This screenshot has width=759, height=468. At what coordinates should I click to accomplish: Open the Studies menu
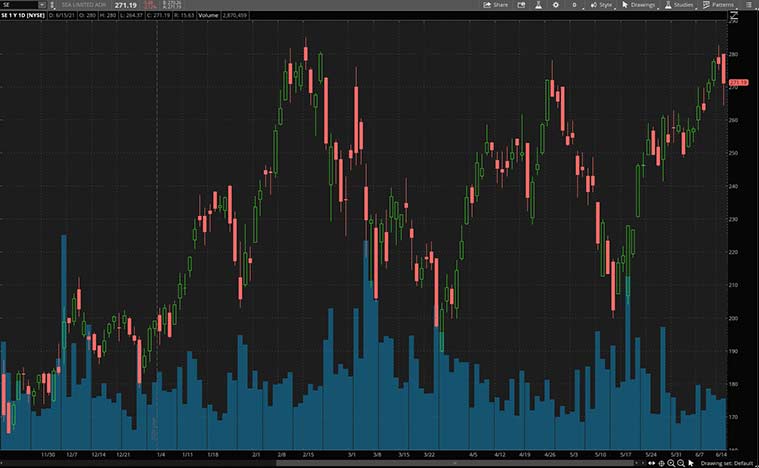coord(680,5)
